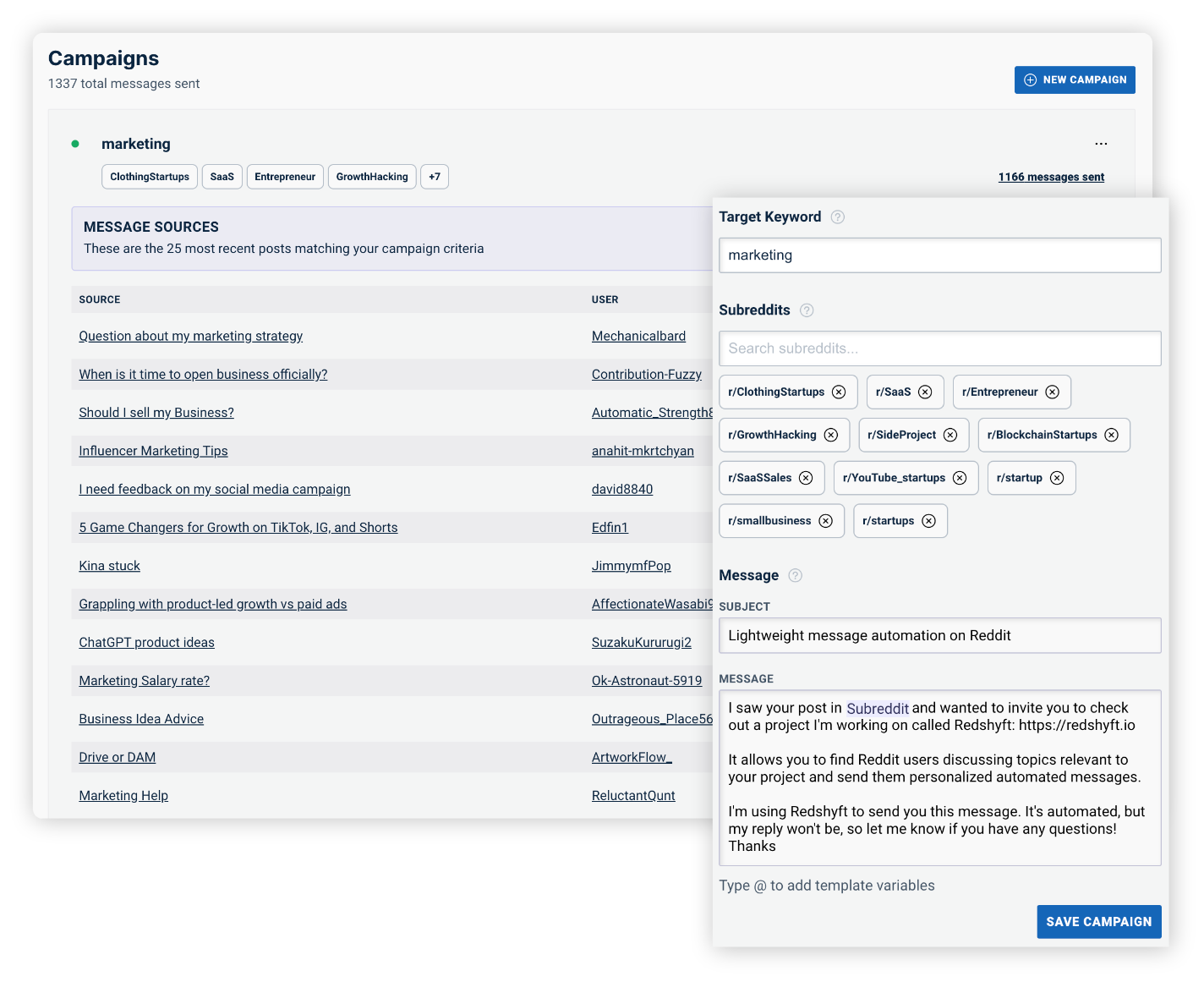Open 'Should I sell my Business?' post
This screenshot has height=982, width=1204.
click(156, 413)
